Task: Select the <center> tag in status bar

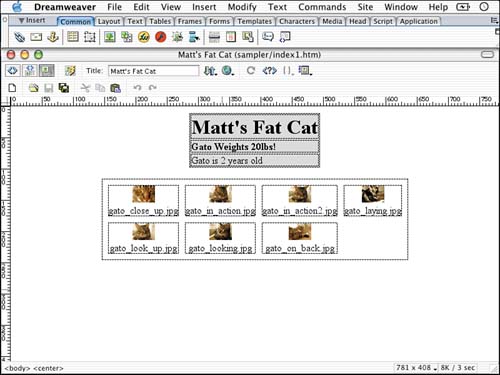Action: click(49, 368)
